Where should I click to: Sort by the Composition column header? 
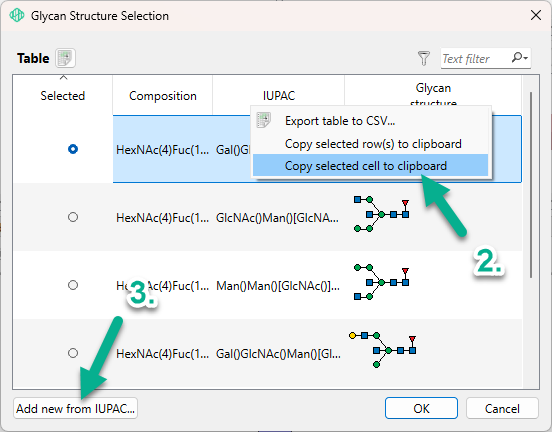coord(163,96)
